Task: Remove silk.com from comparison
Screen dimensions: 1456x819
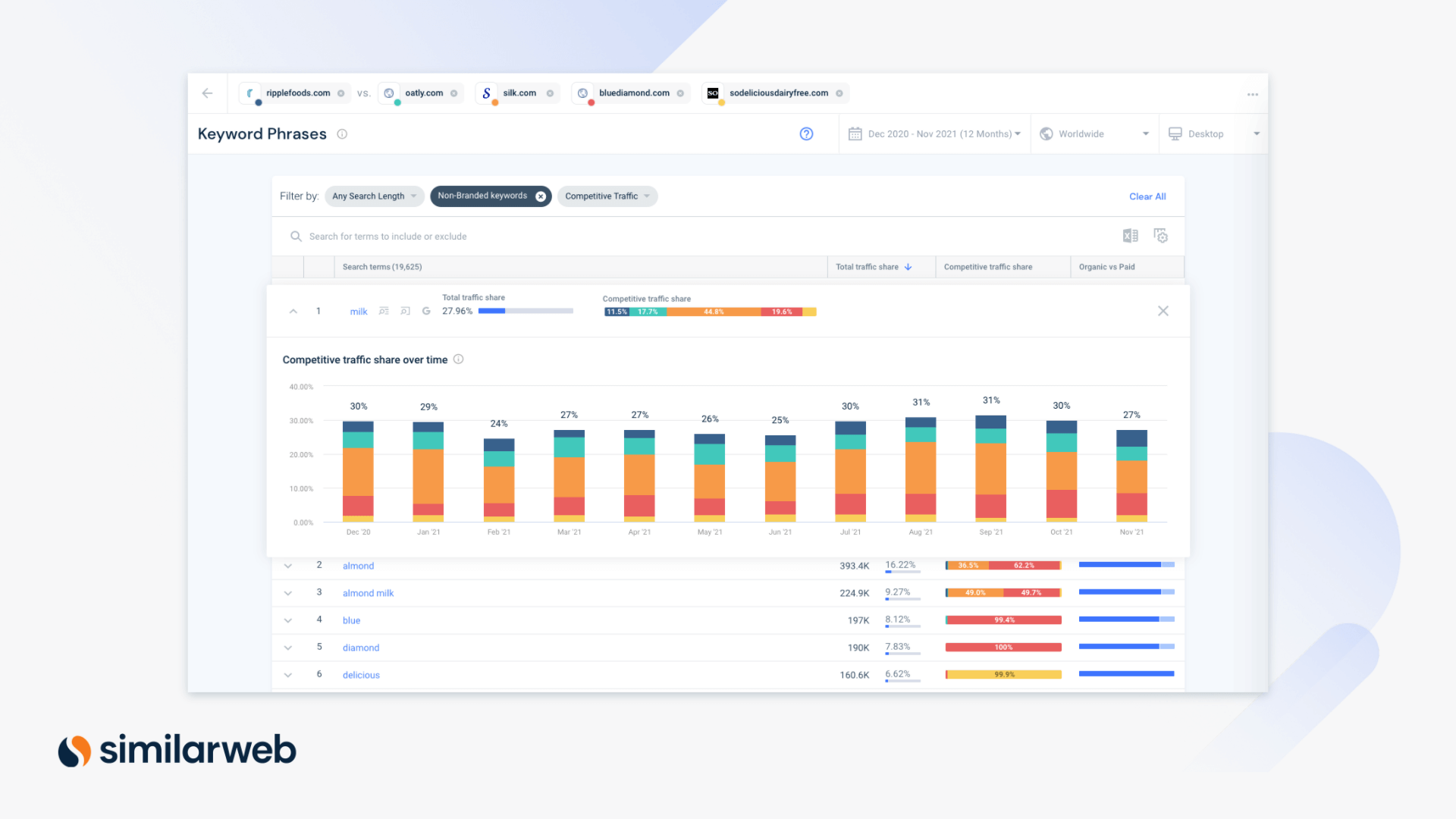Action: 550,93
